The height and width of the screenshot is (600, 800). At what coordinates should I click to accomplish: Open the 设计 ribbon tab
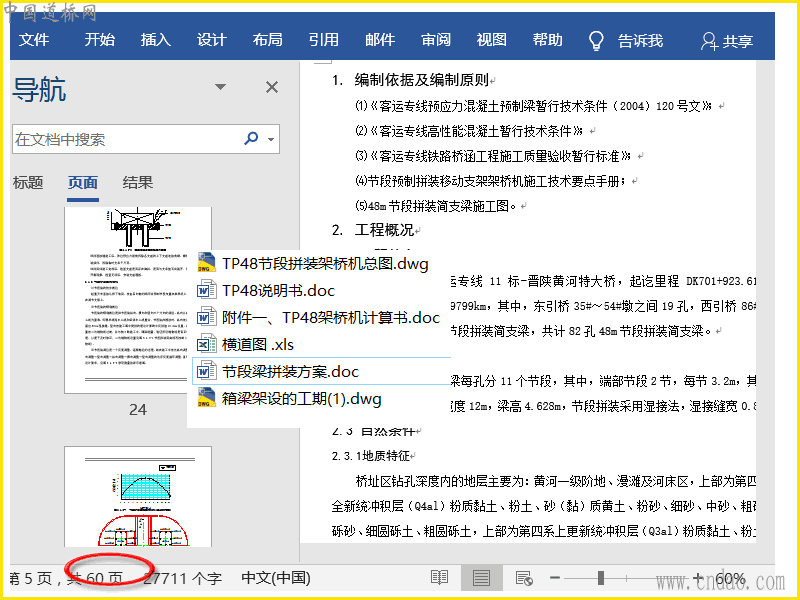[212, 40]
